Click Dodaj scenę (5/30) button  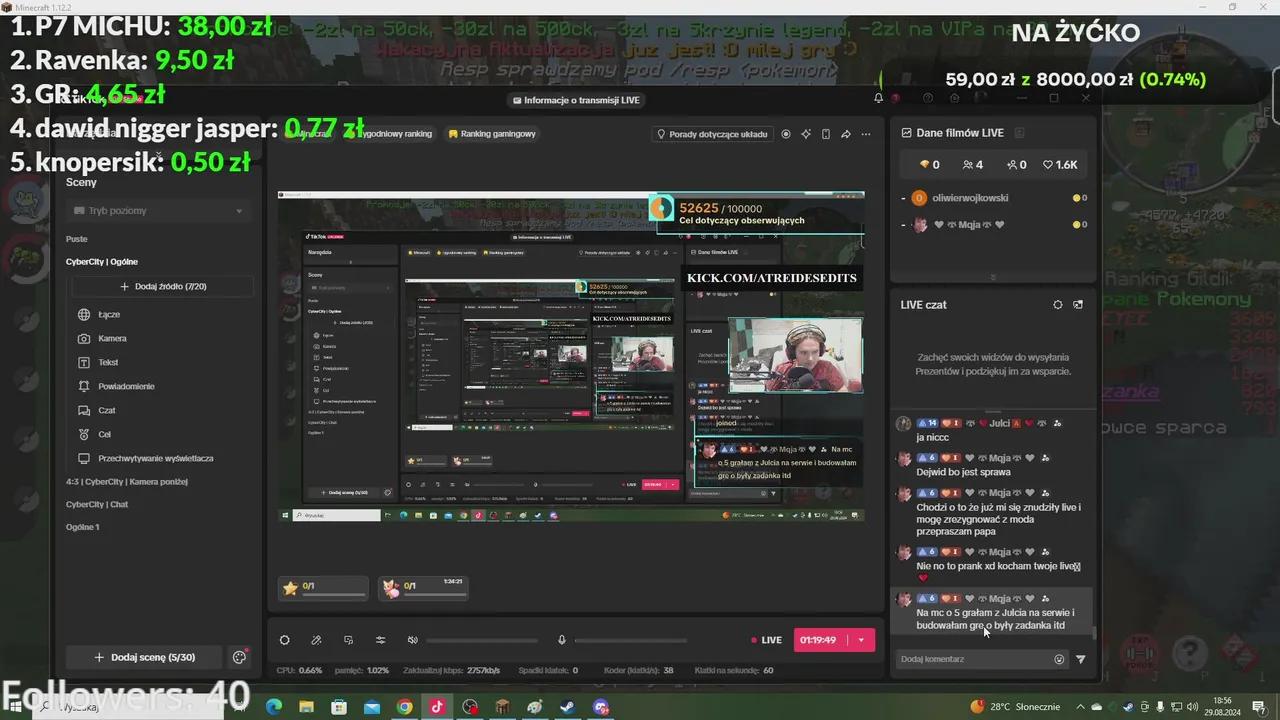[x=145, y=657]
